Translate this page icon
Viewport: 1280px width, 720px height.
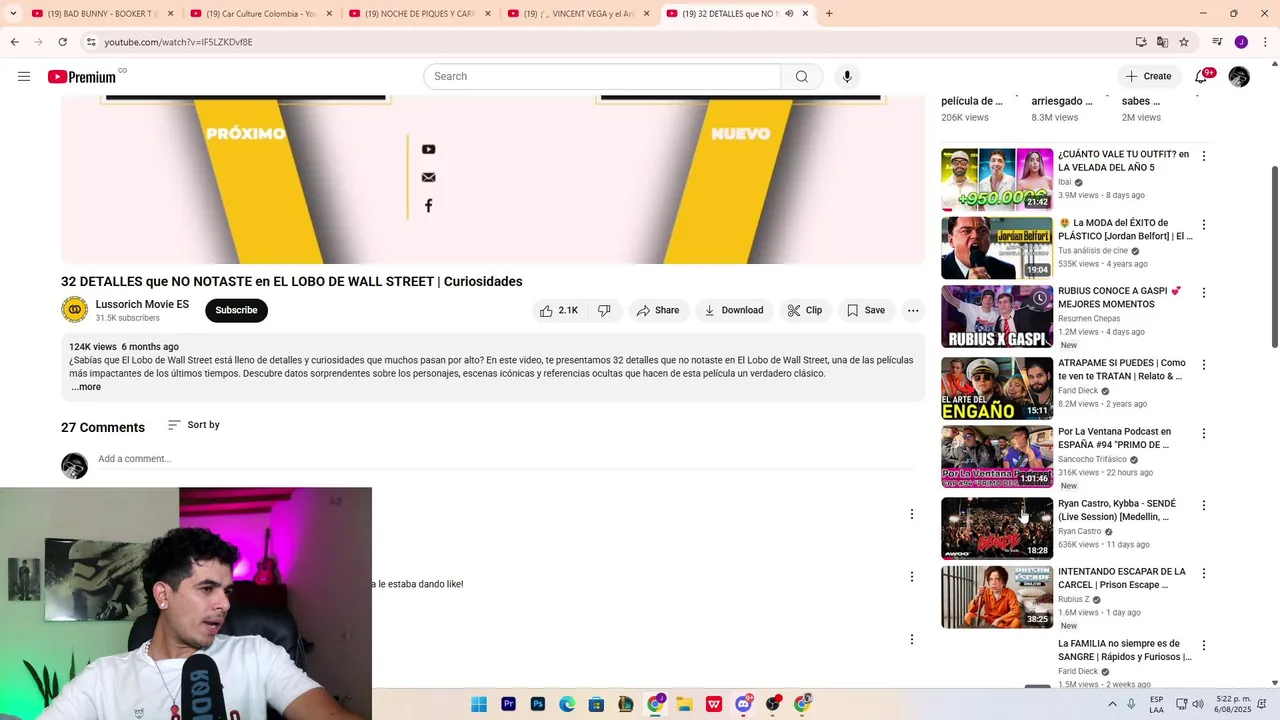tap(1162, 42)
